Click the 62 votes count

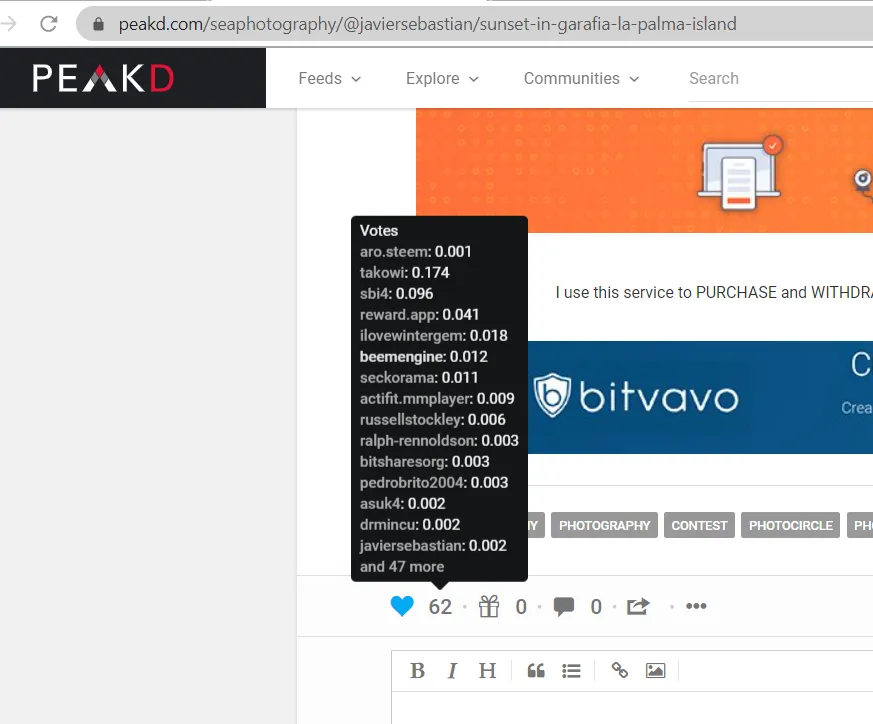440,606
